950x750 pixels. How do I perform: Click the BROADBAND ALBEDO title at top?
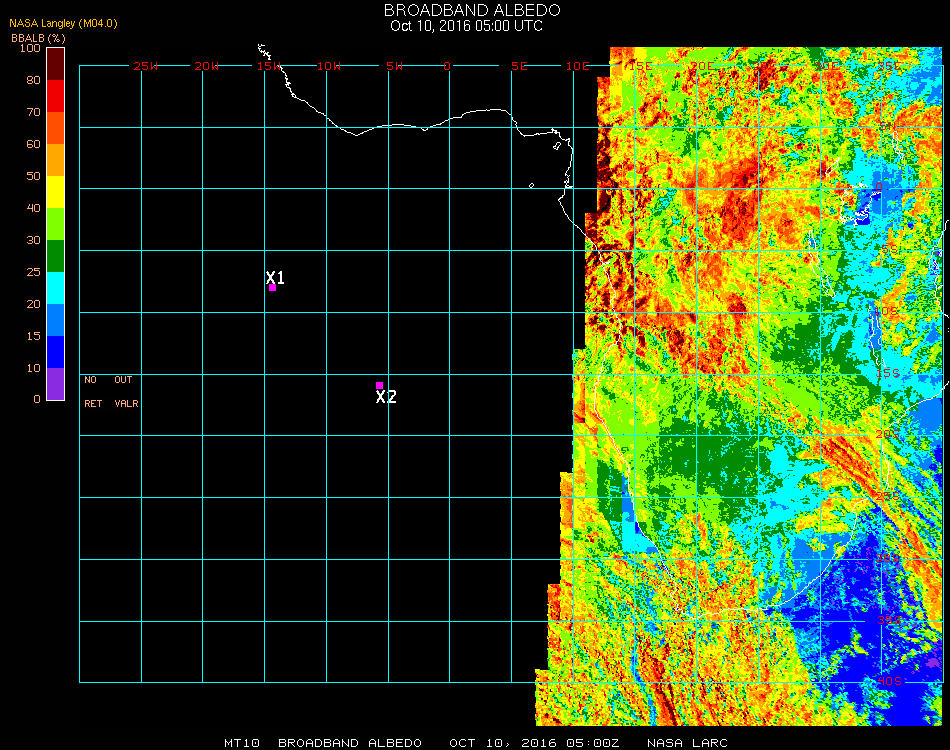coord(472,10)
